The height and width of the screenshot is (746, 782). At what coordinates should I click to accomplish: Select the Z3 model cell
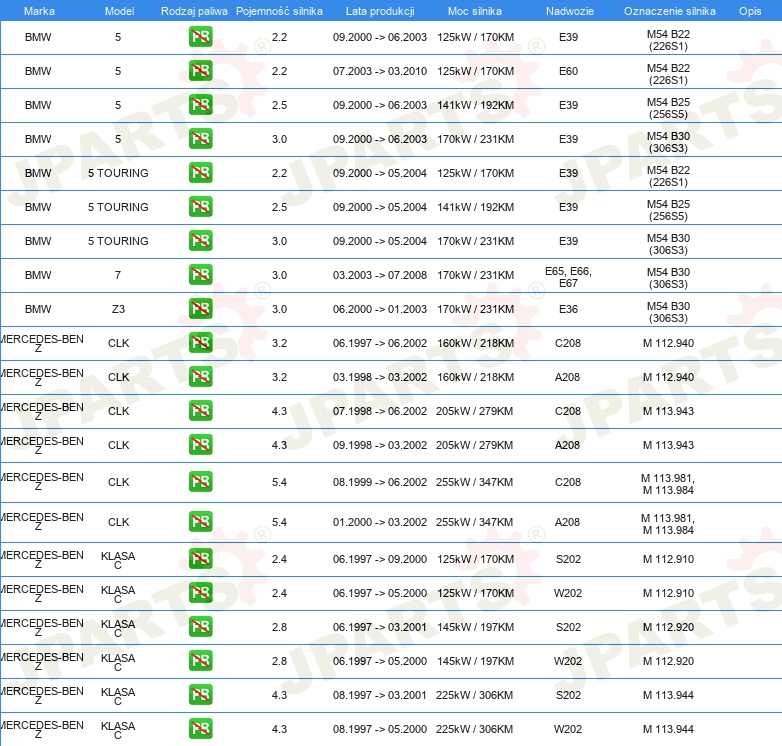(x=118, y=309)
